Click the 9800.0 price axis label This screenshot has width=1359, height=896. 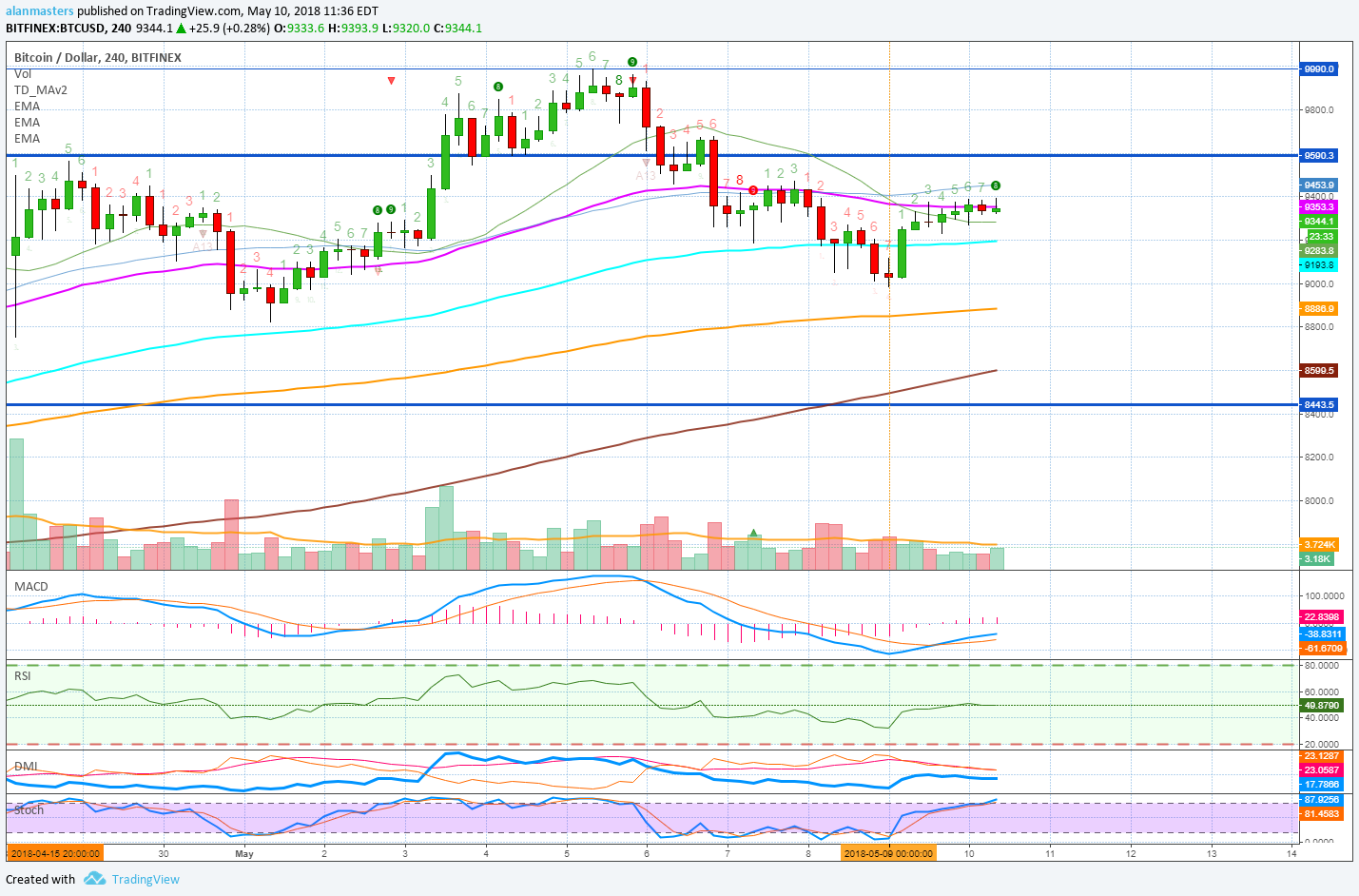[x=1319, y=109]
